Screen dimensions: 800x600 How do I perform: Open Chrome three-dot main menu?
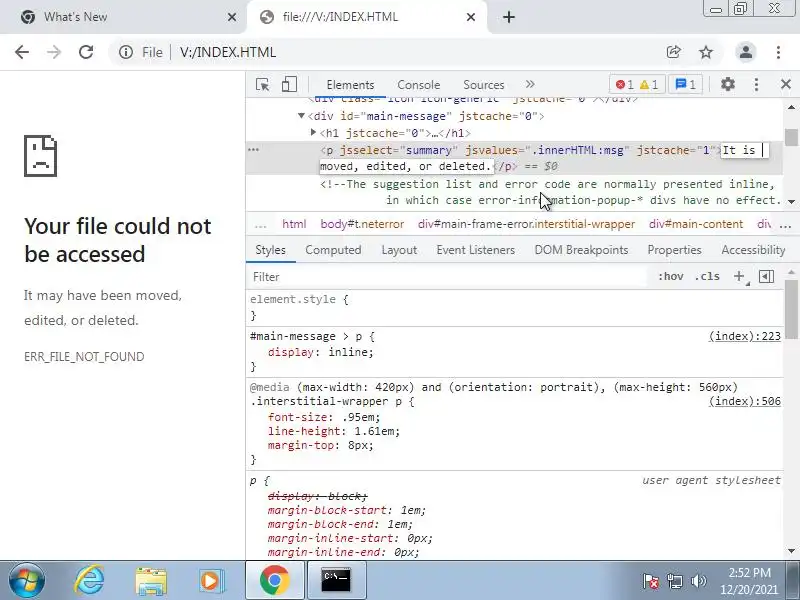pyautogui.click(x=778, y=52)
